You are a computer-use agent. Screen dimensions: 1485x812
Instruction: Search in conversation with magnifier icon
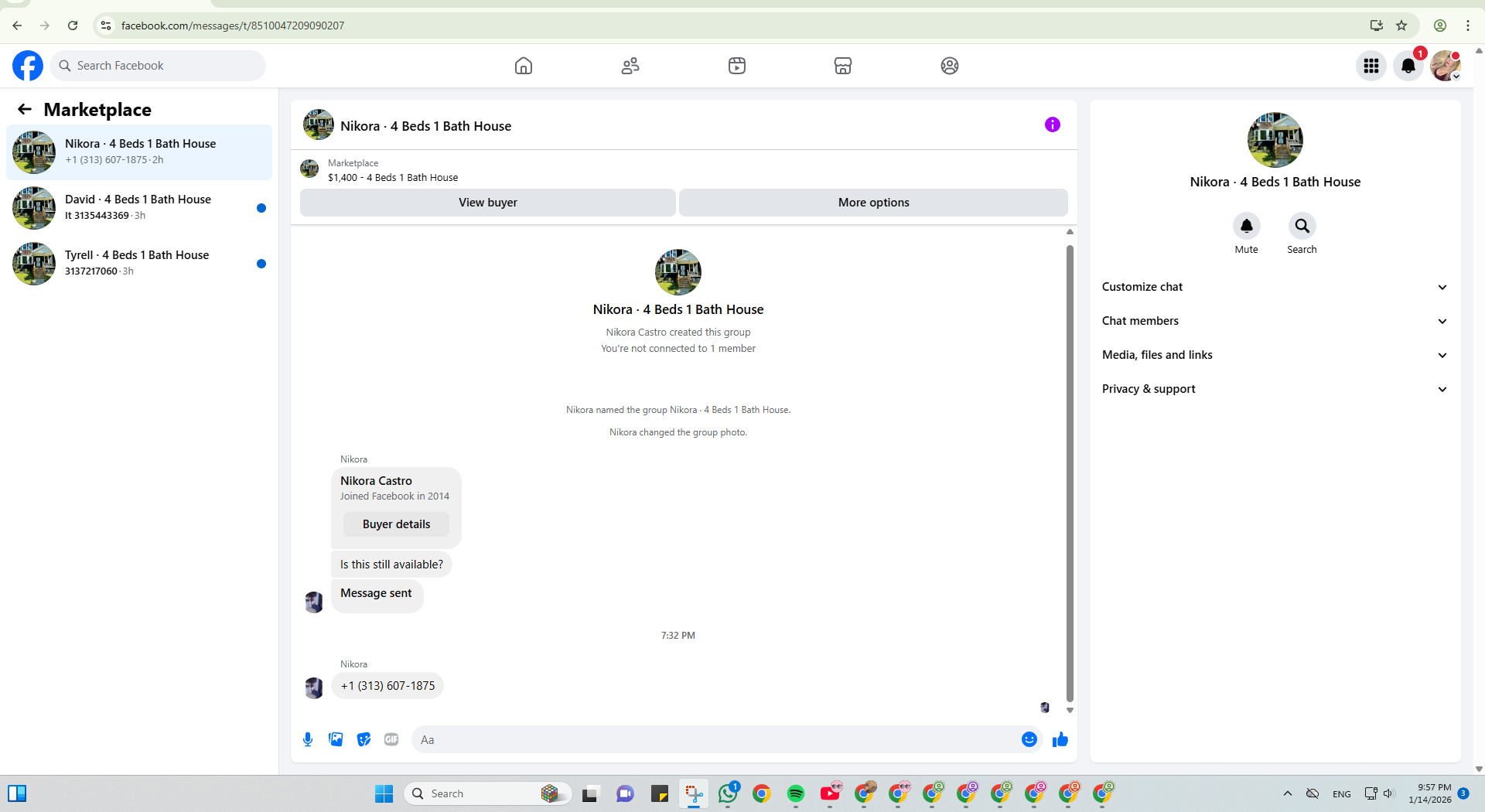(1302, 226)
